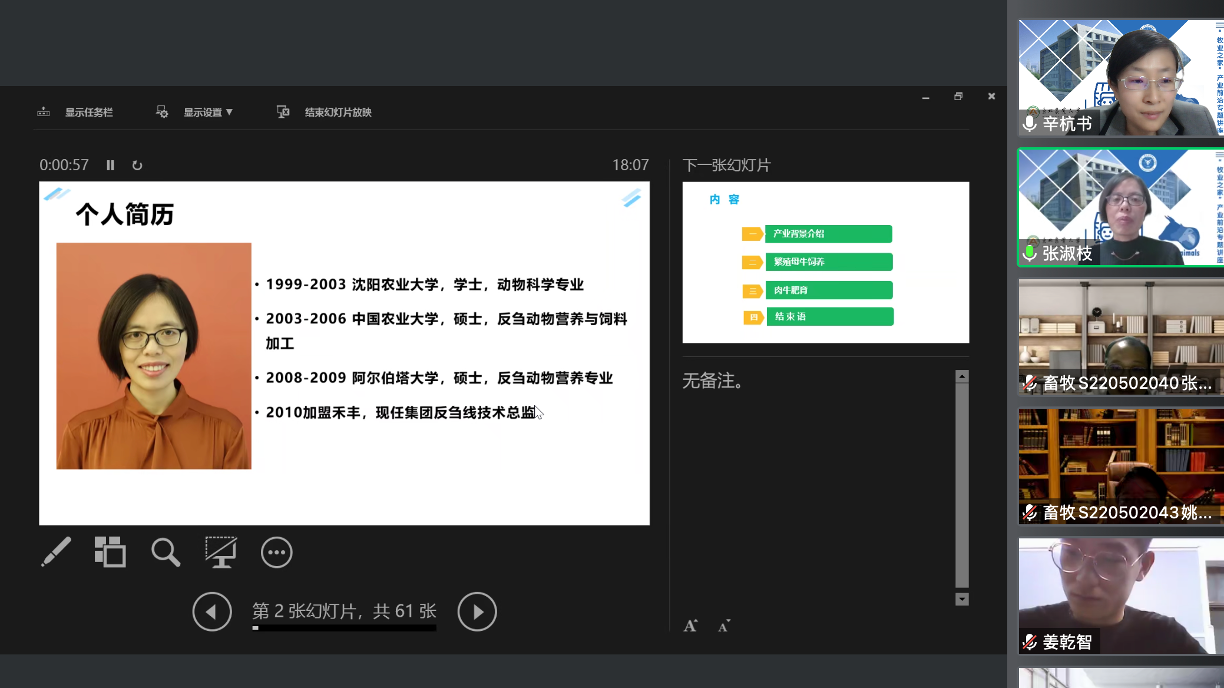Go to the previous slide

(x=212, y=612)
